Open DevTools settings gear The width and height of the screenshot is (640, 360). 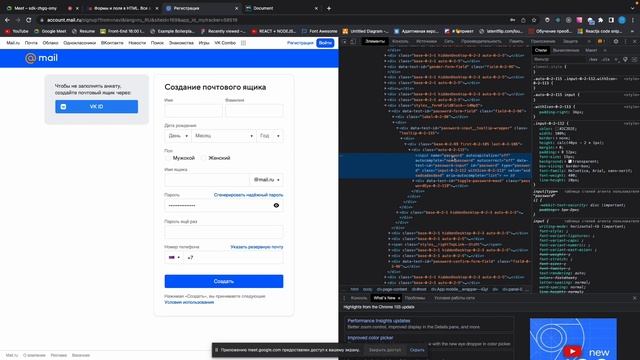[x=616, y=41]
